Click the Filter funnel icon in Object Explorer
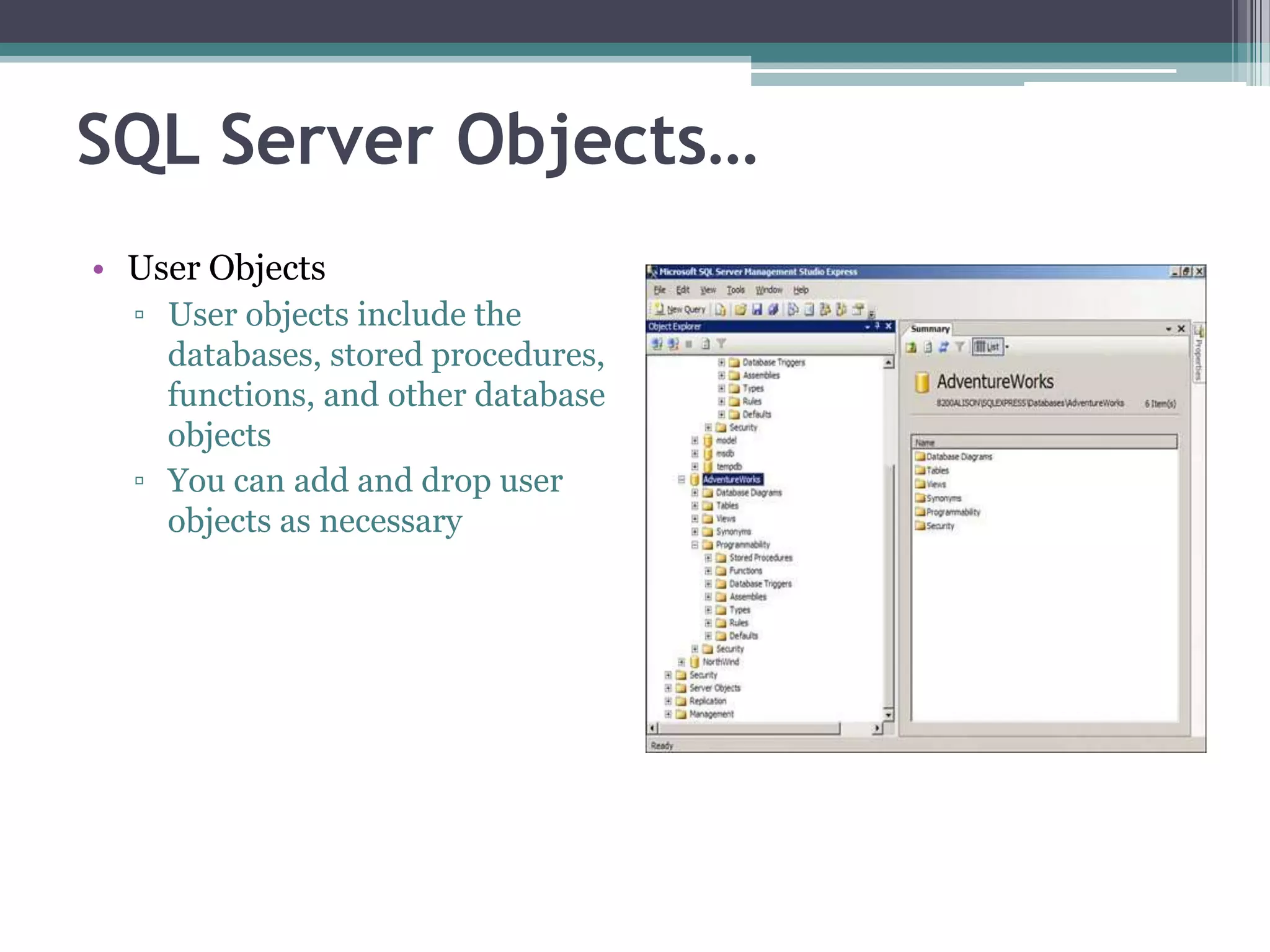1270x952 pixels. [x=721, y=343]
